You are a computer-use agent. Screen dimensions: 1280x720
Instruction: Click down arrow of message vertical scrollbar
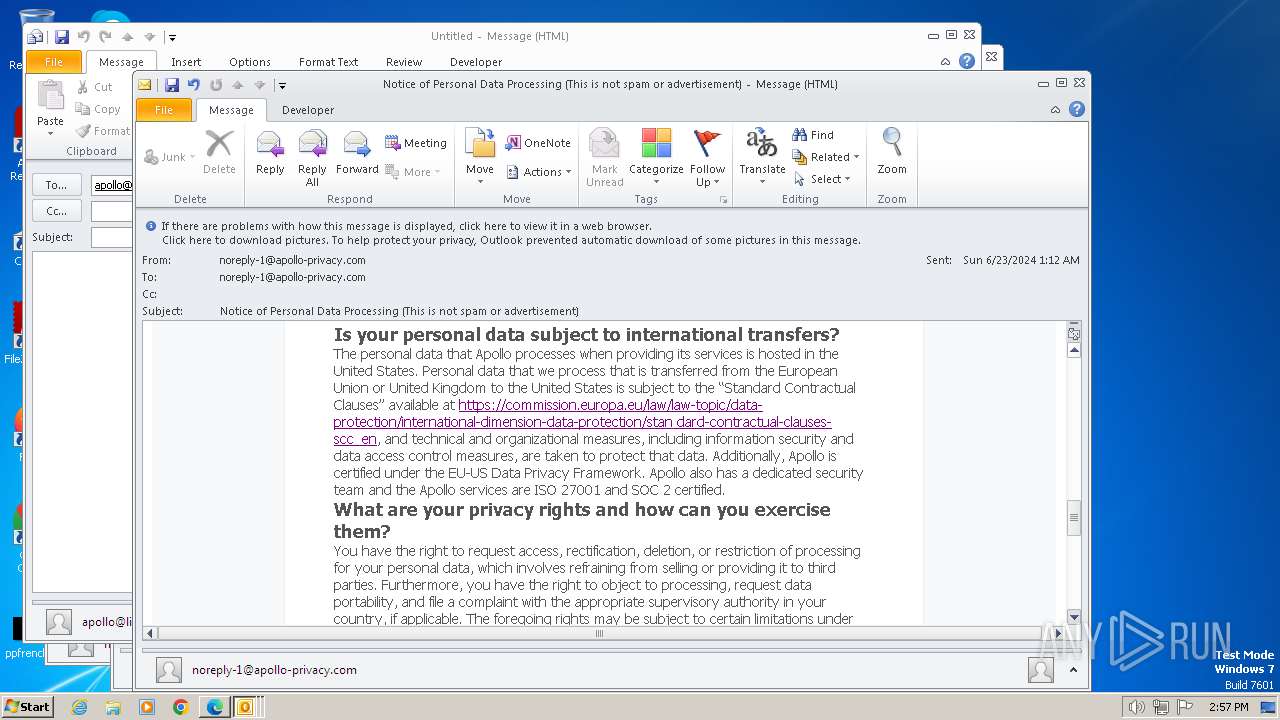[1074, 617]
